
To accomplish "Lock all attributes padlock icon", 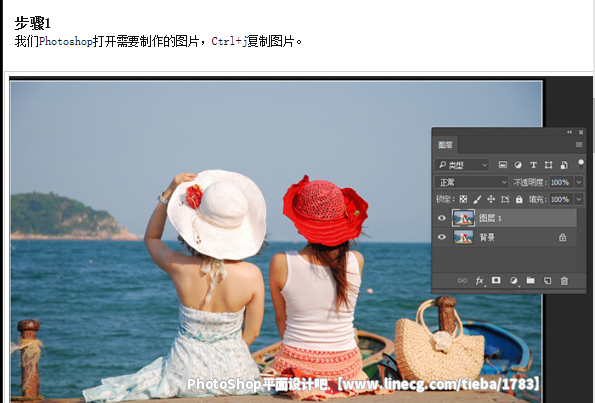I will pos(519,199).
